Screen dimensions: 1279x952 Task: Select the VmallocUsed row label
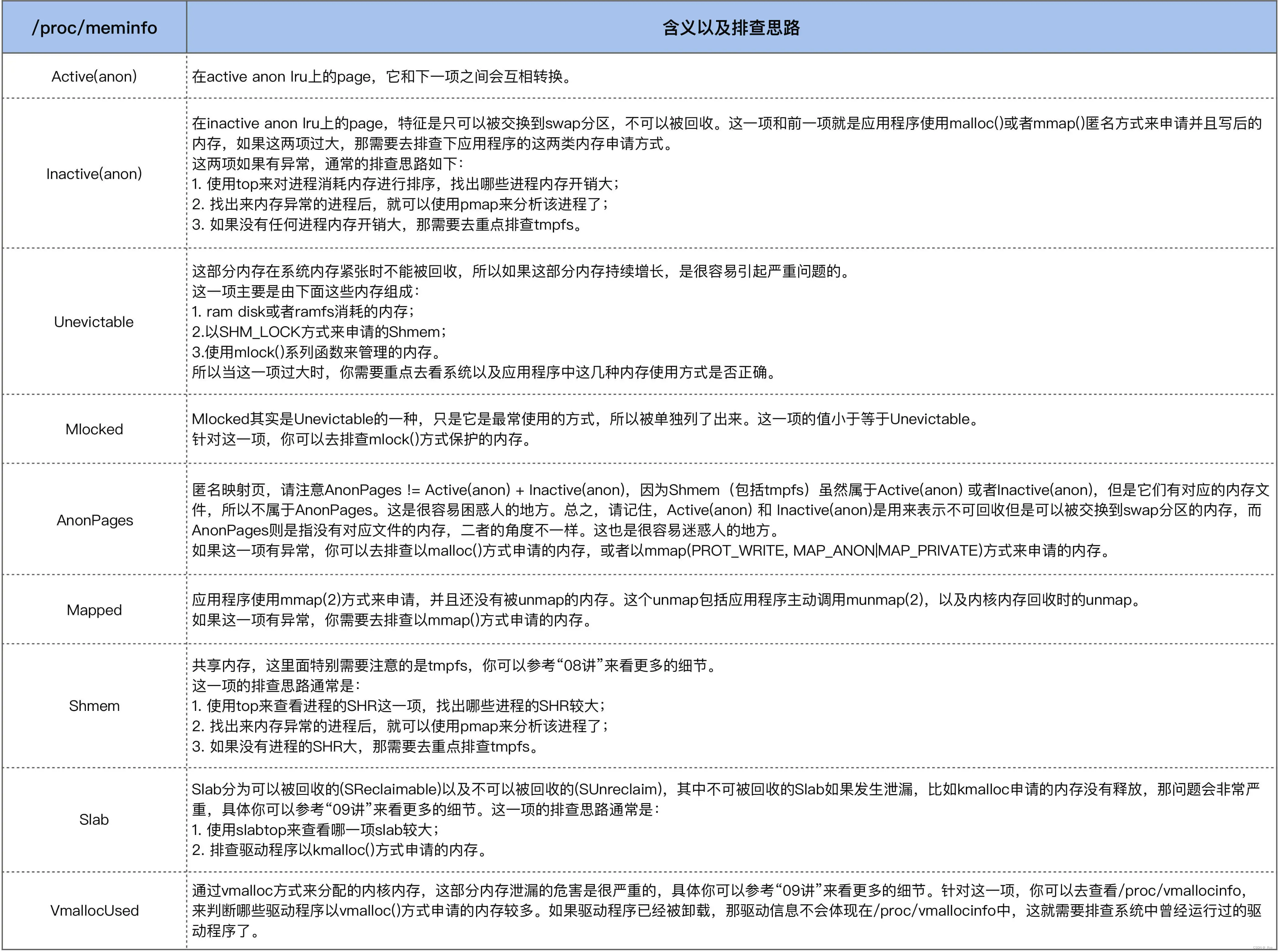click(x=94, y=910)
